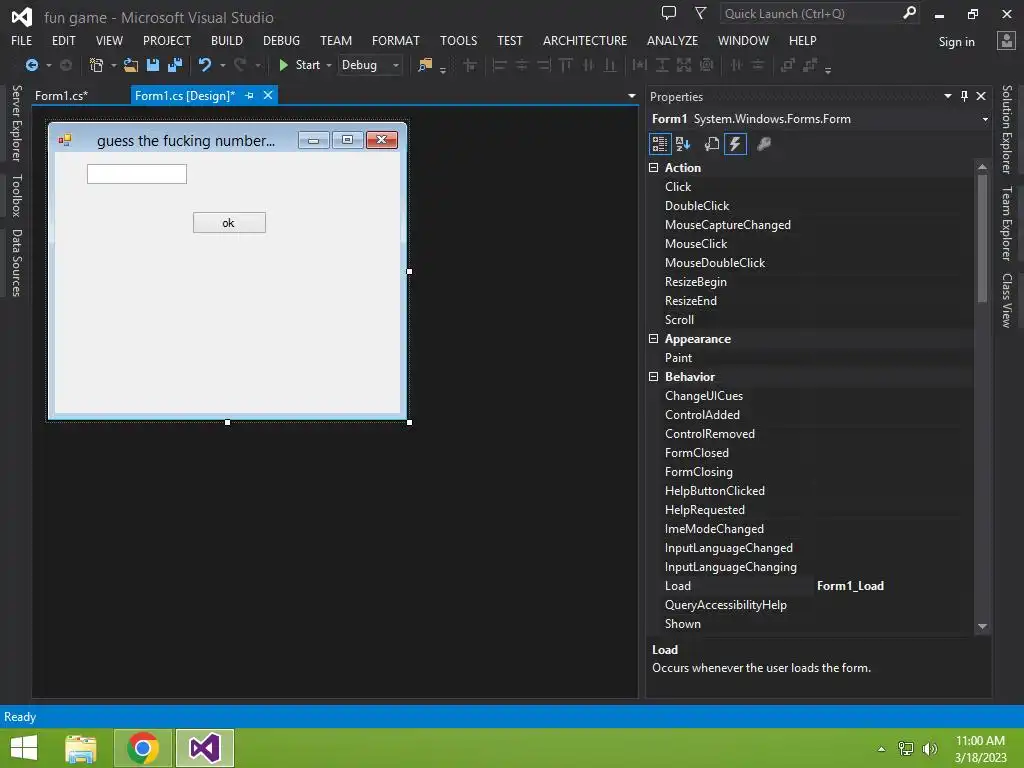Open the Class View side tab
Viewport: 1024px width, 768px height.
pos(1007,300)
